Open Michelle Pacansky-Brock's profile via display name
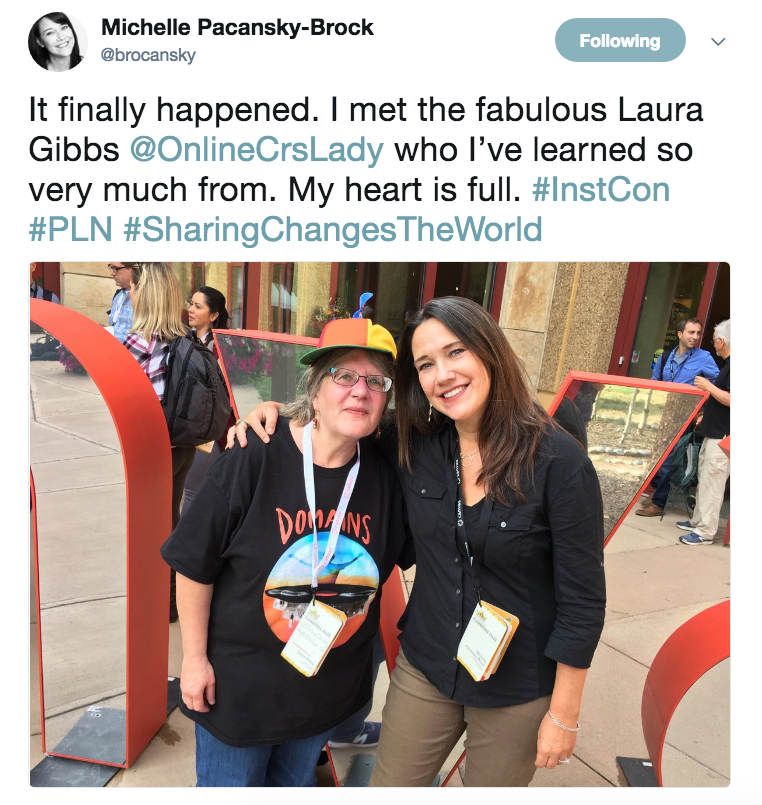Image resolution: width=762 pixels, height=805 pixels. (x=237, y=28)
